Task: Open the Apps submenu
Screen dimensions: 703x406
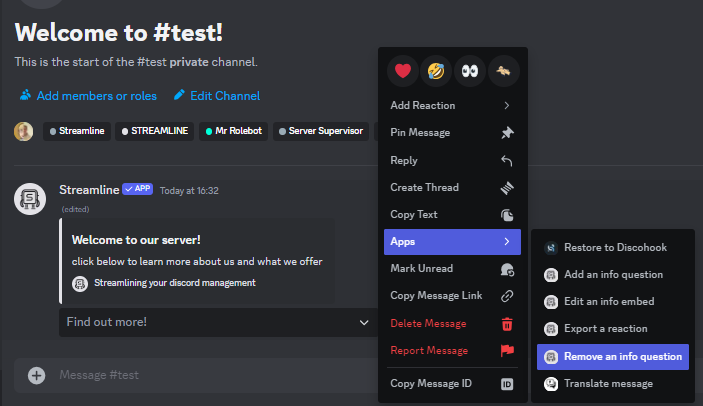Action: coord(452,241)
